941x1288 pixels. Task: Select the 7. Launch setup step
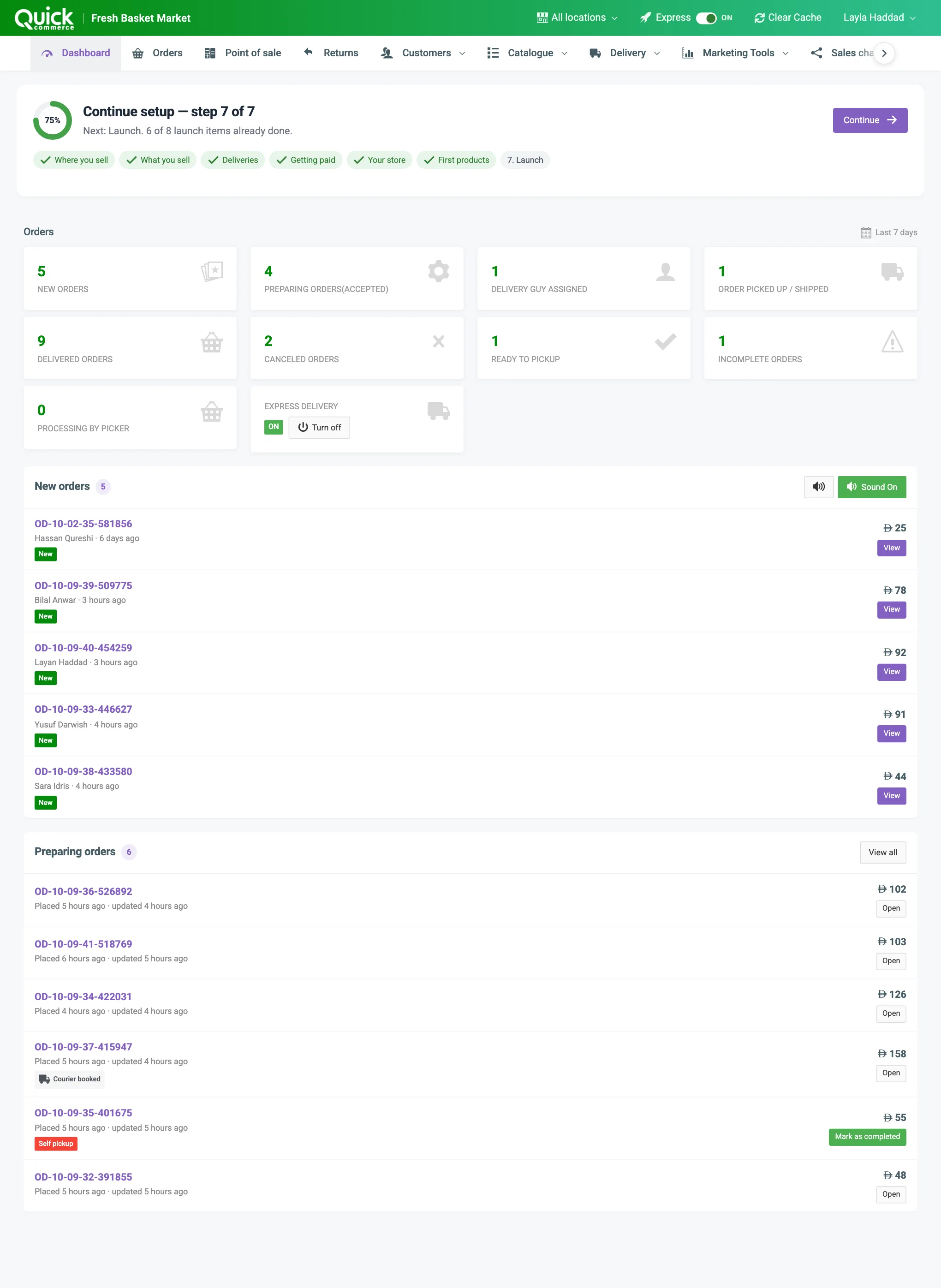[524, 160]
